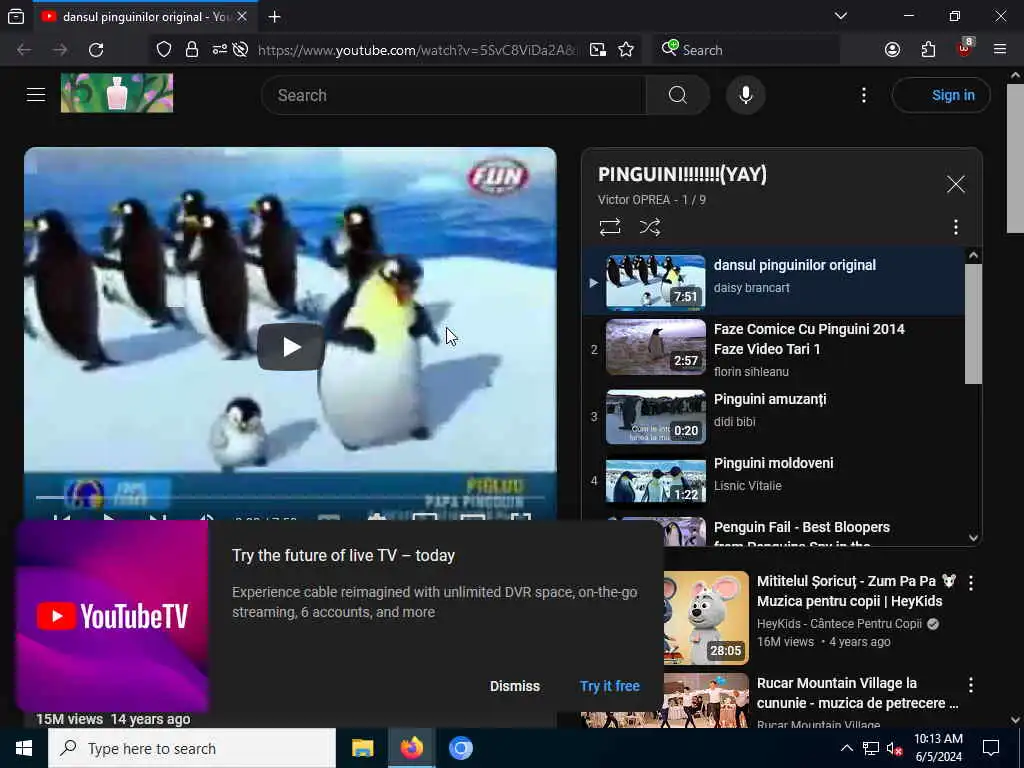Click the video progress bar
The image size is (1024, 768).
coord(290,498)
